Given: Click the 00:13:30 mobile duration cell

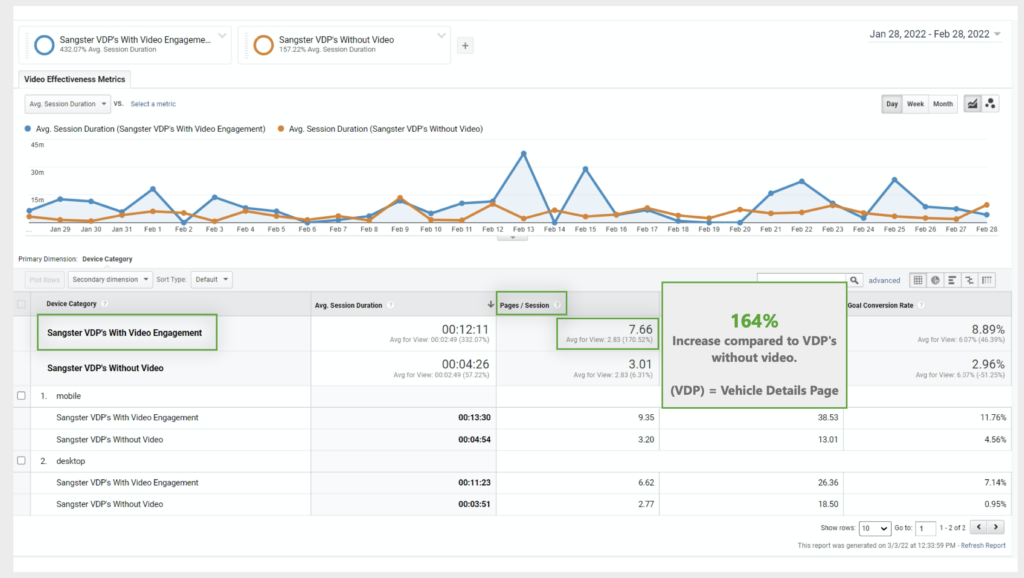Looking at the screenshot, I should tap(474, 417).
